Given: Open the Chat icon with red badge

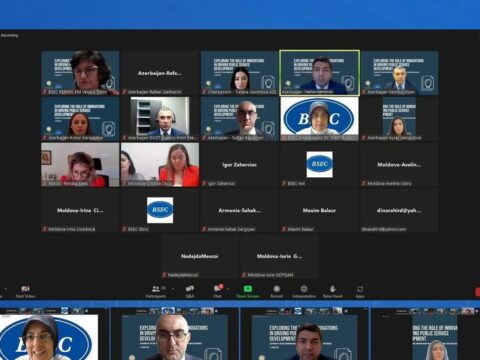Looking at the screenshot, I should click(218, 288).
